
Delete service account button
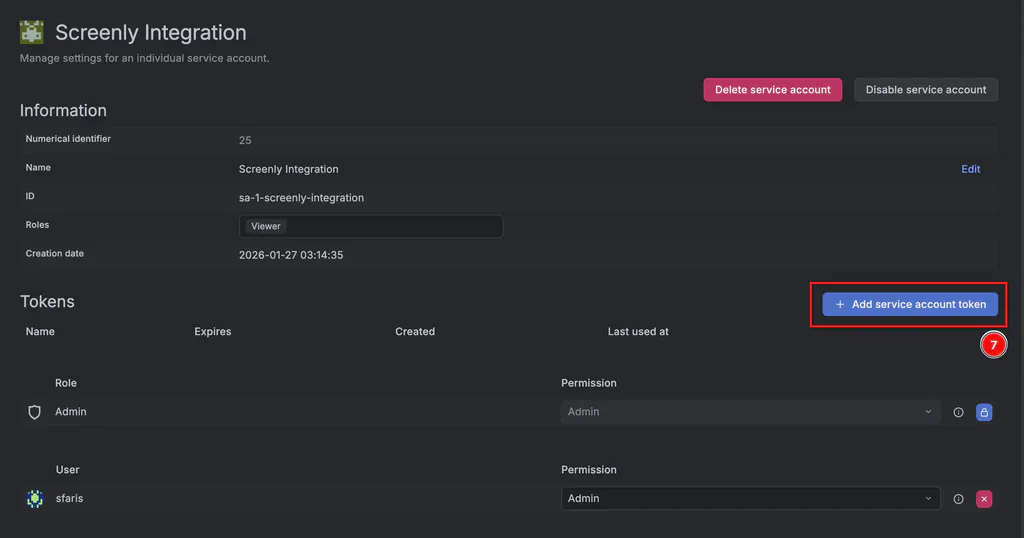[x=773, y=89]
